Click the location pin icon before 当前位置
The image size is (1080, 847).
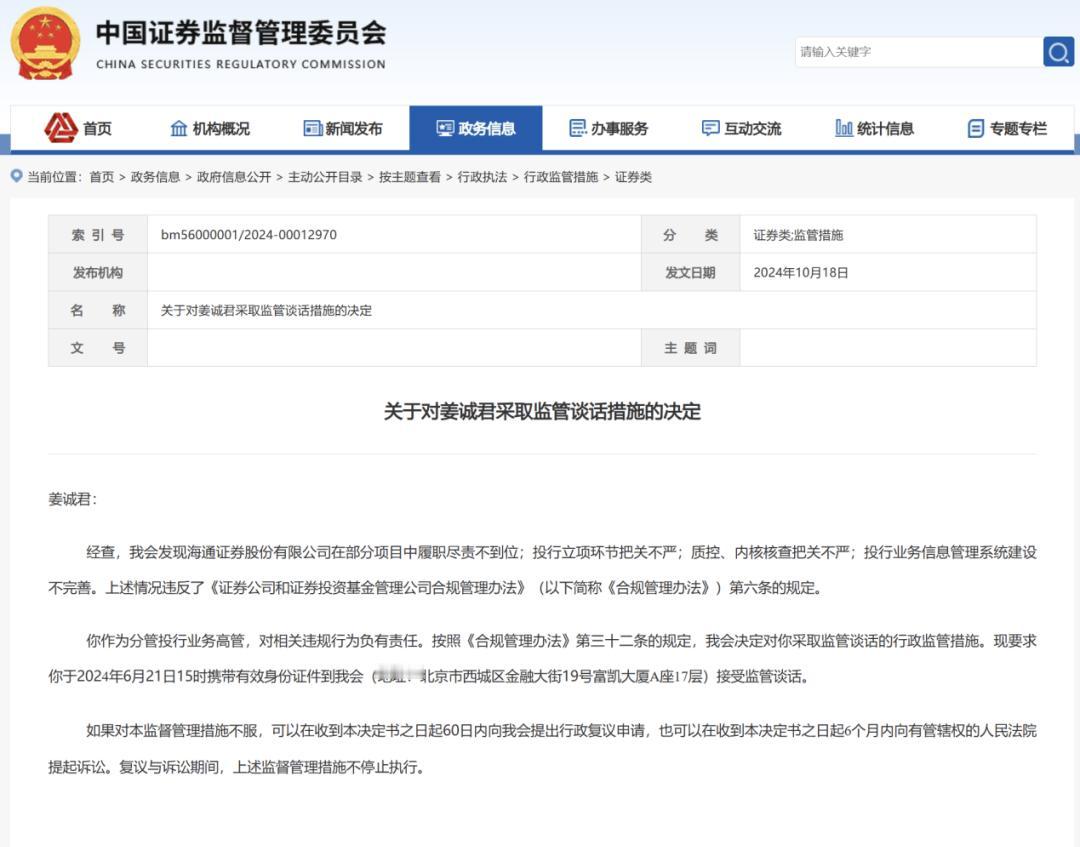pyautogui.click(x=17, y=176)
